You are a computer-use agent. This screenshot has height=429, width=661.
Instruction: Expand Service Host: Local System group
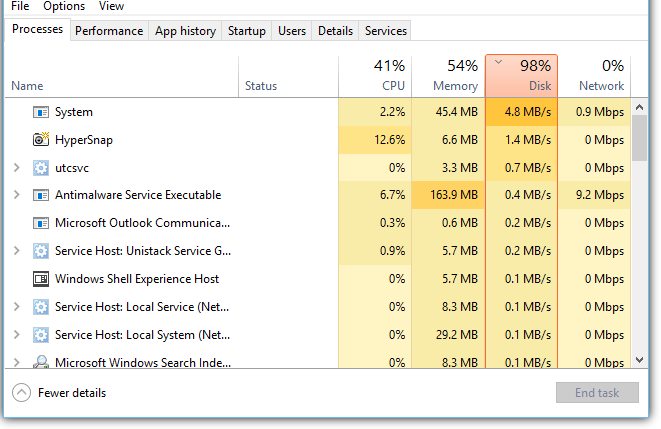16,335
